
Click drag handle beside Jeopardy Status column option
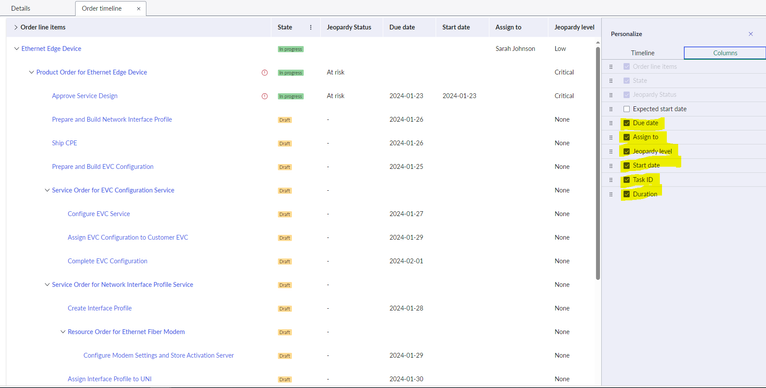[x=611, y=95]
